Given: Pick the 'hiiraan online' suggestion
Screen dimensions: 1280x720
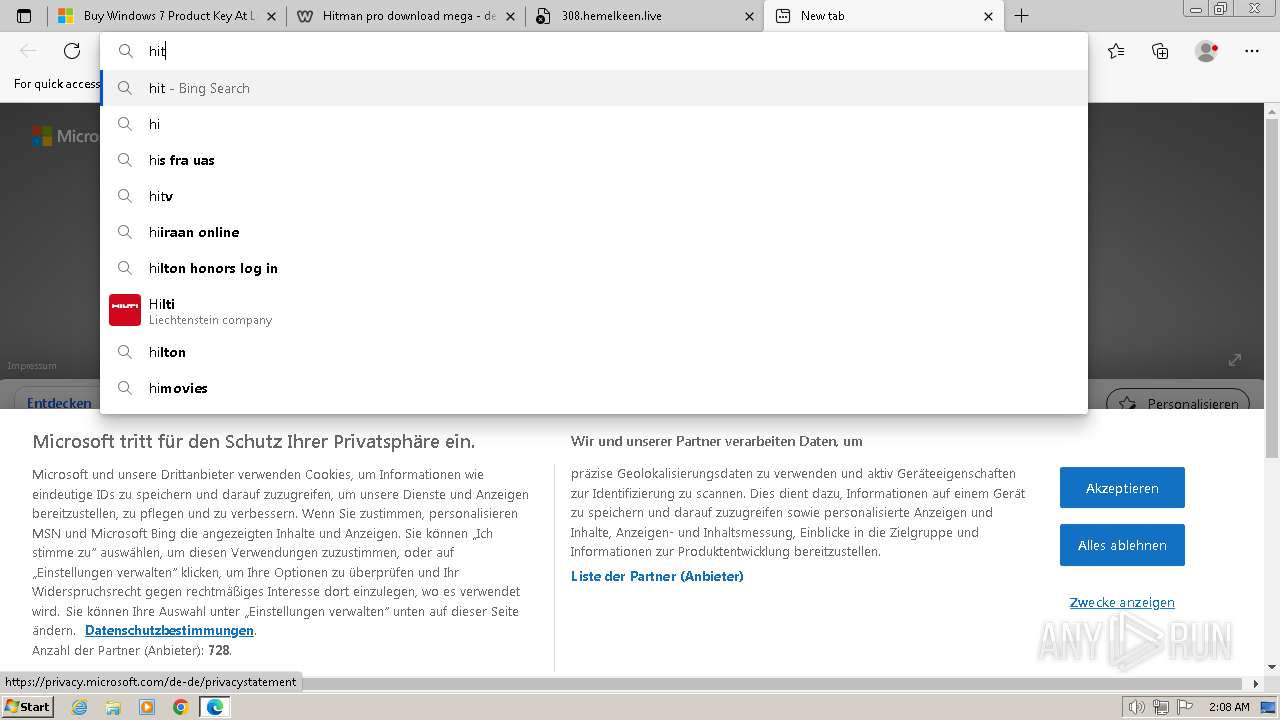Looking at the screenshot, I should pyautogui.click(x=594, y=232).
